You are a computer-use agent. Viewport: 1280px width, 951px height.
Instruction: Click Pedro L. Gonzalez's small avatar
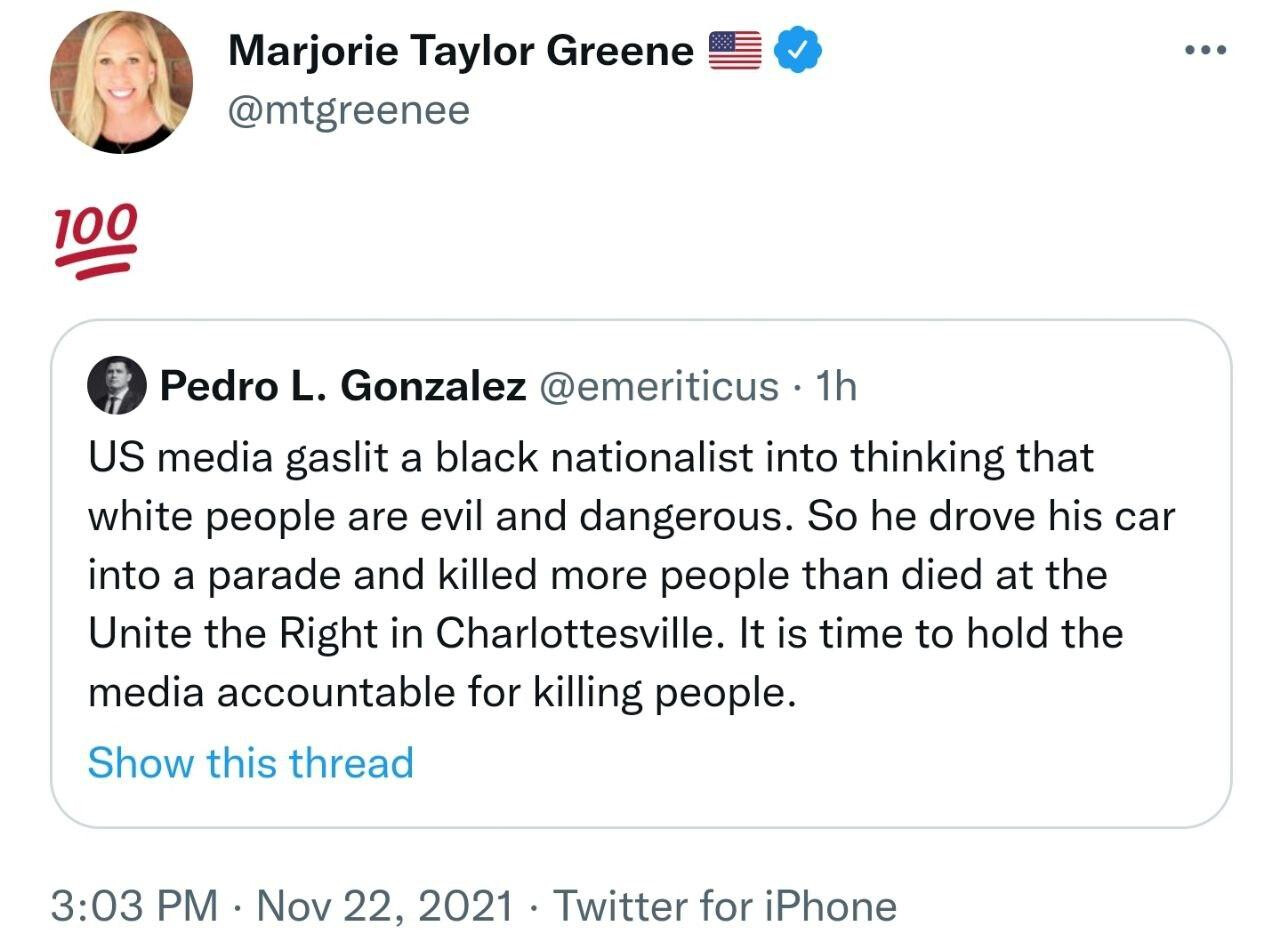pyautogui.click(x=117, y=386)
